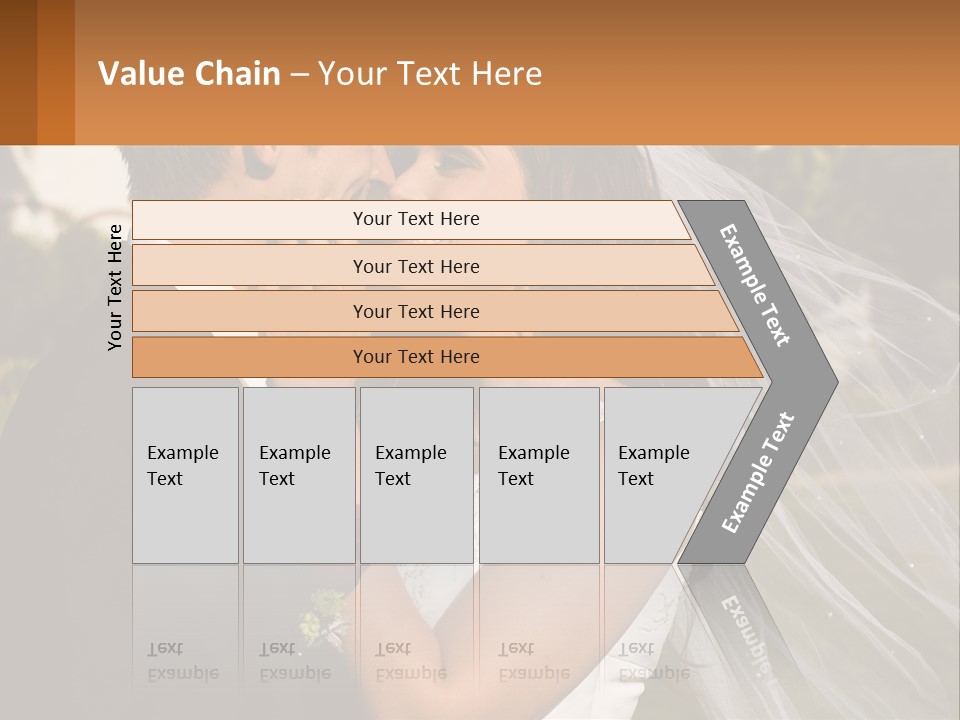This screenshot has width=960, height=720.
Task: Click the third "Your Text Here" bar from top
Action: [x=415, y=311]
